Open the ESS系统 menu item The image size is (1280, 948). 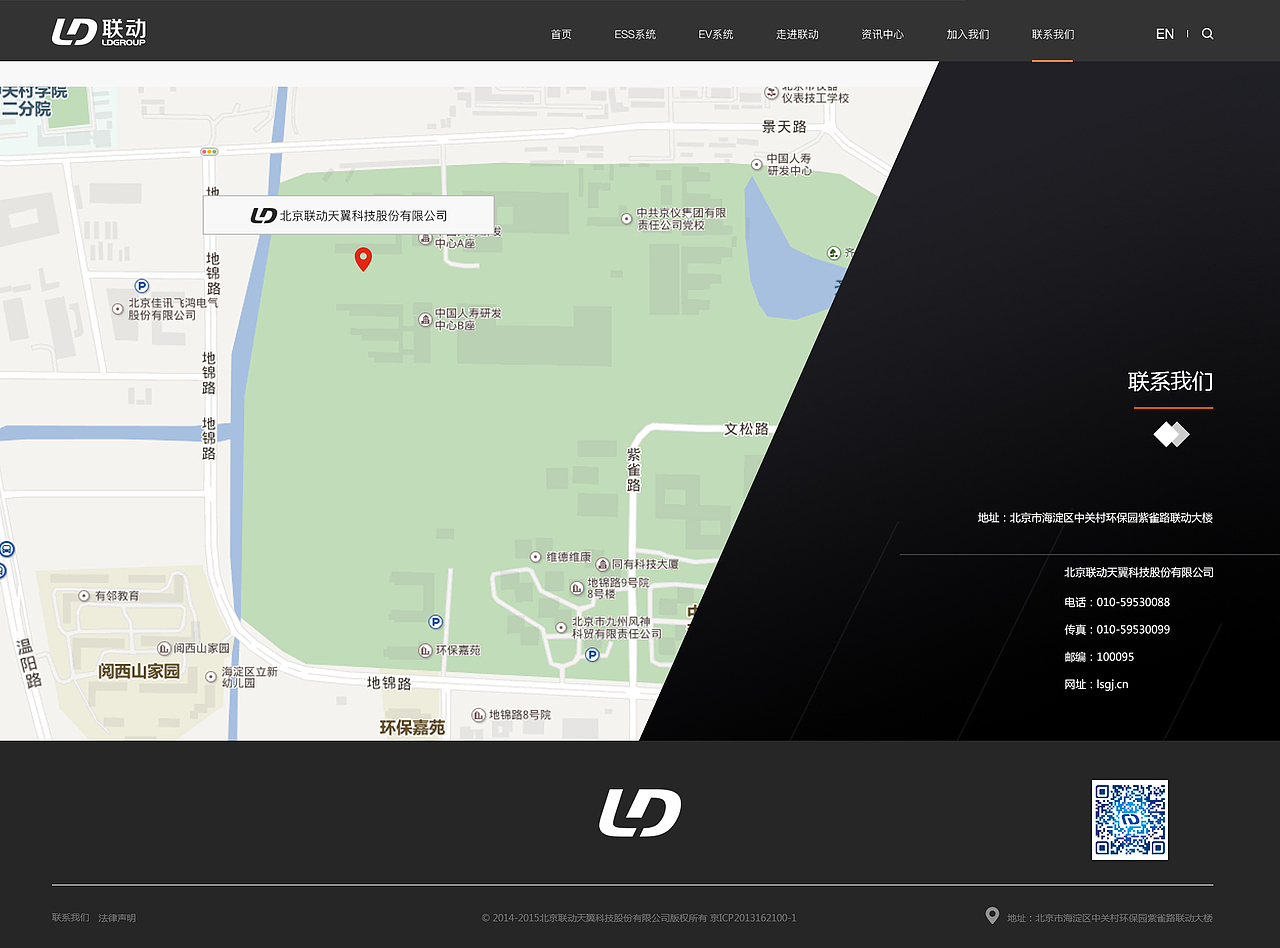(635, 34)
